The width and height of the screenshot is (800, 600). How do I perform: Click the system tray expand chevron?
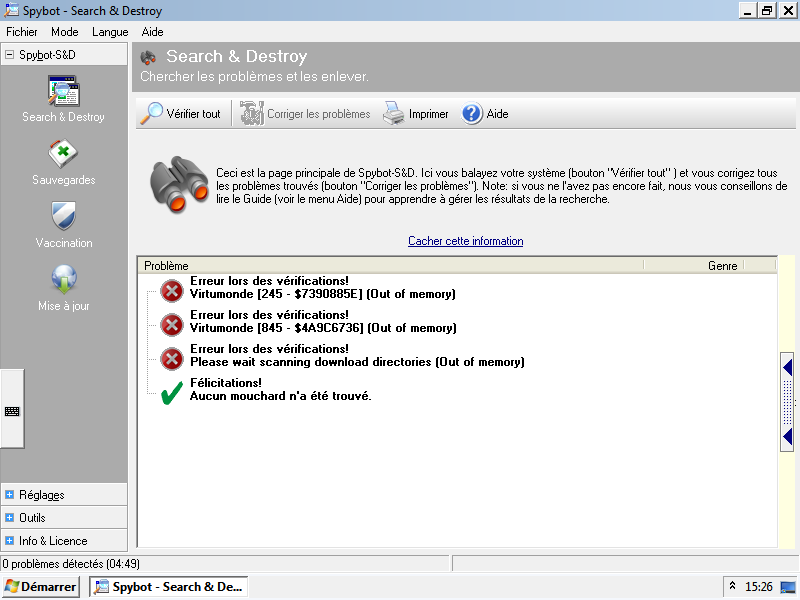coord(732,586)
